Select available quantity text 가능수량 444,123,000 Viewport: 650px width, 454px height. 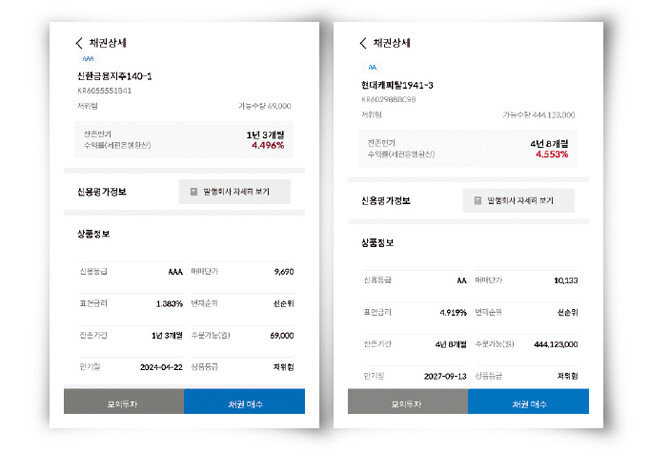(538, 115)
